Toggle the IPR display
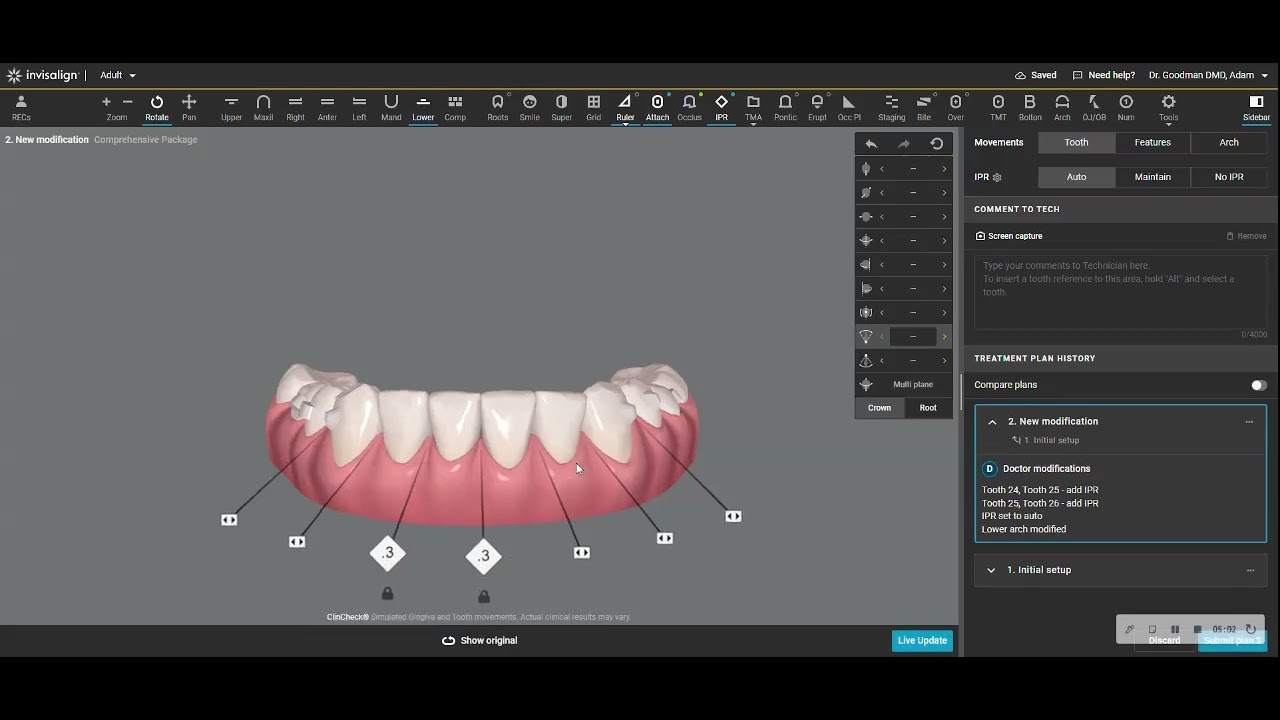The image size is (1280, 720). pyautogui.click(x=721, y=108)
